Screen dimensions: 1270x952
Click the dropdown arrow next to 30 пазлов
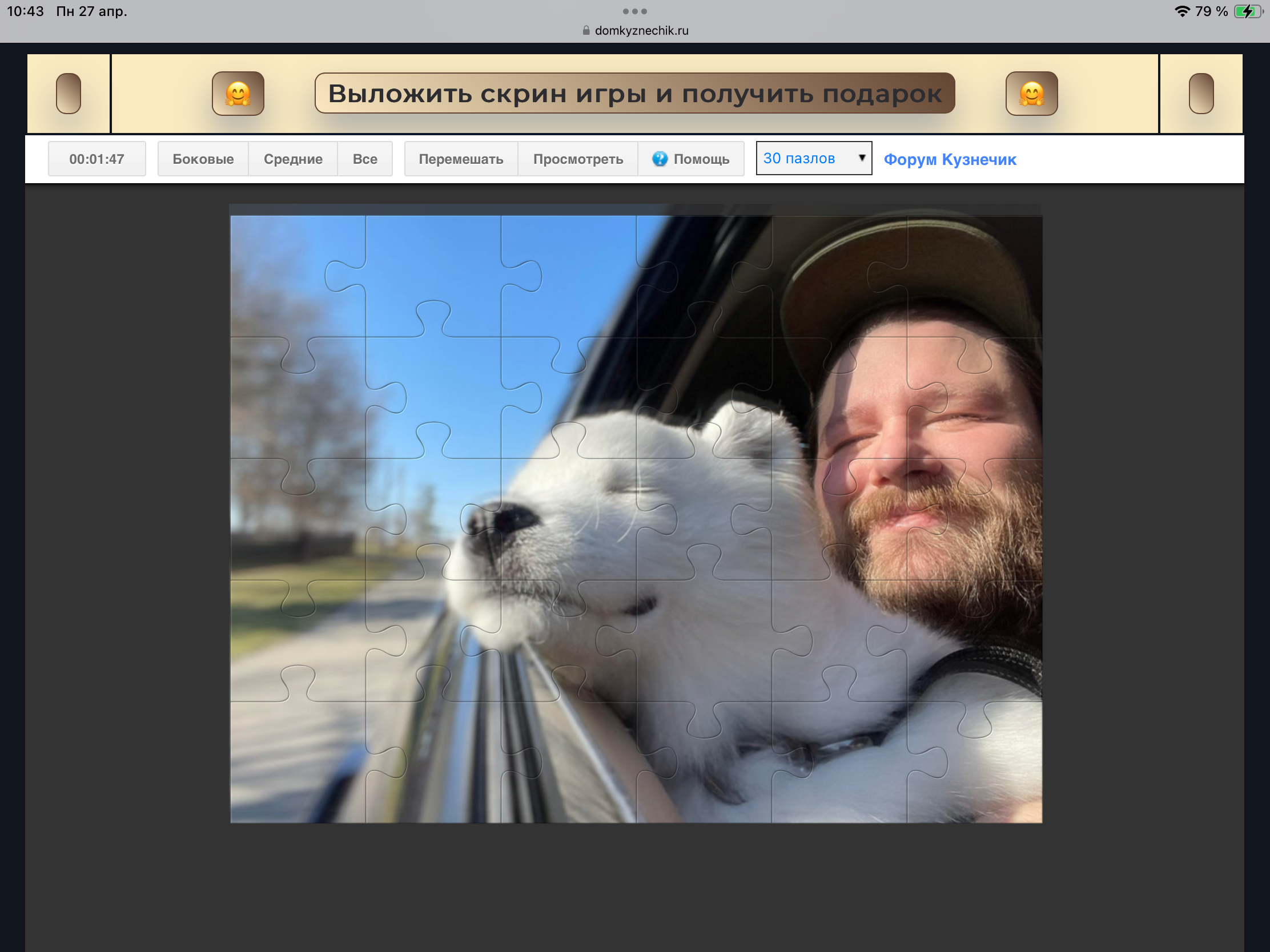[x=861, y=158]
